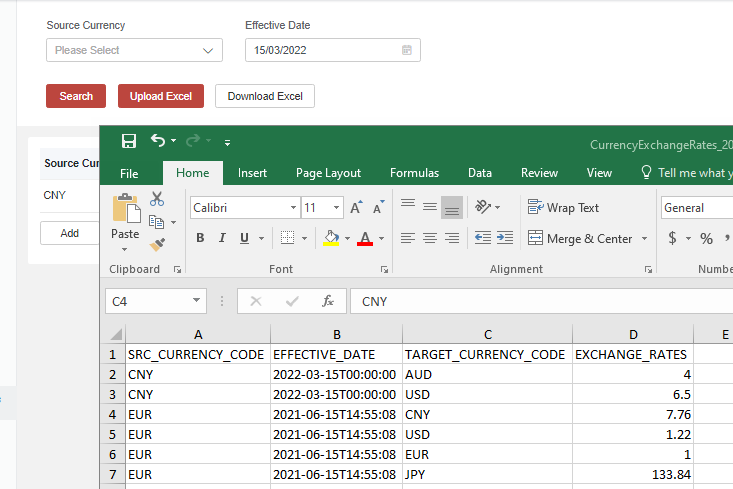Set Top Align for cell

point(408,204)
